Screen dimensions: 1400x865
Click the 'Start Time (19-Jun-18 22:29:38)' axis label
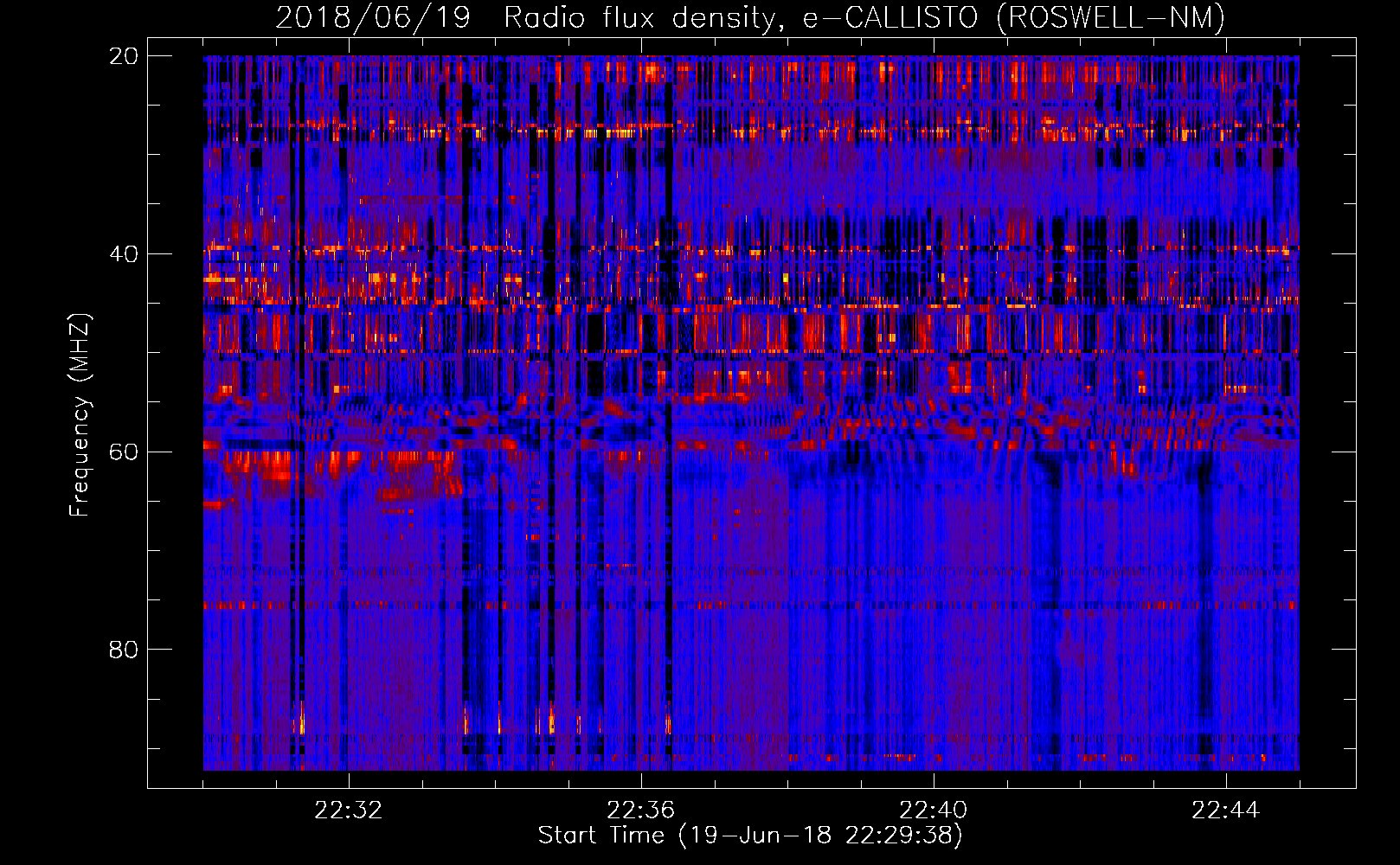pyautogui.click(x=750, y=836)
